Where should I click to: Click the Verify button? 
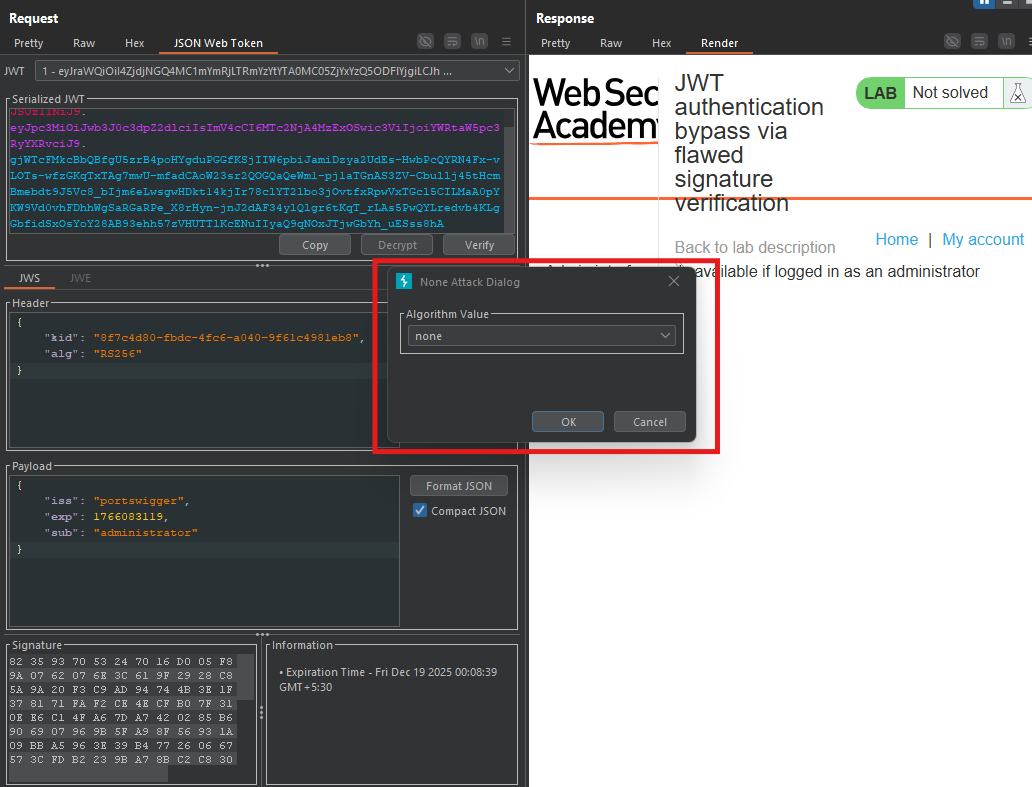pos(479,245)
